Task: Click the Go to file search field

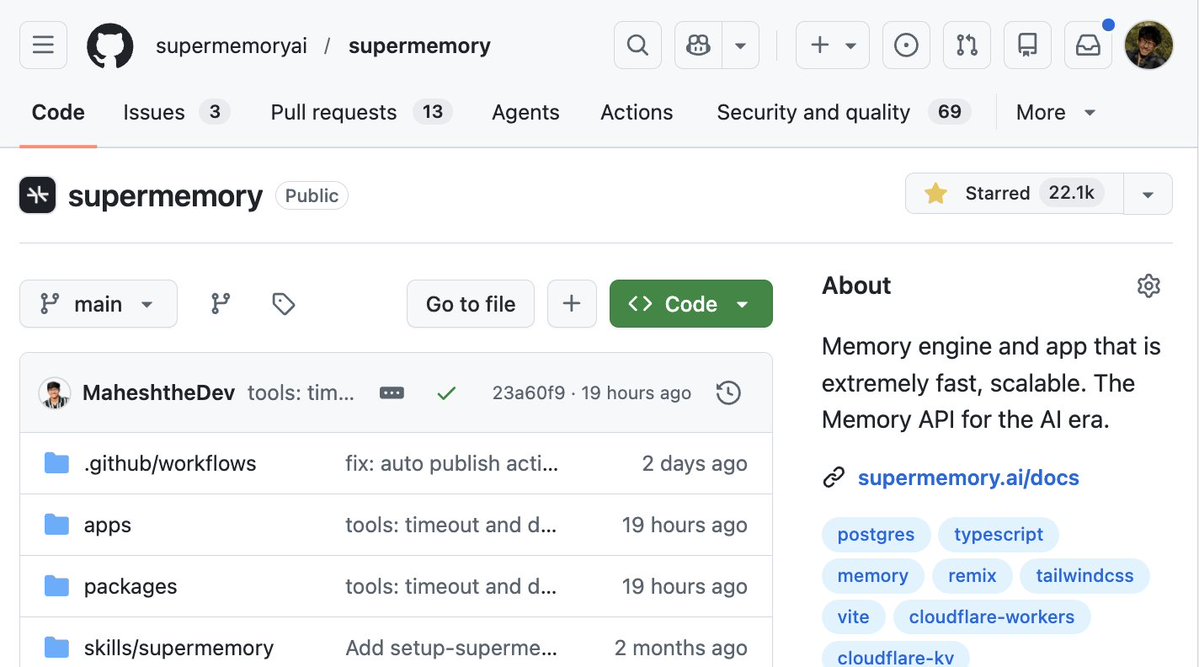Action: point(470,304)
